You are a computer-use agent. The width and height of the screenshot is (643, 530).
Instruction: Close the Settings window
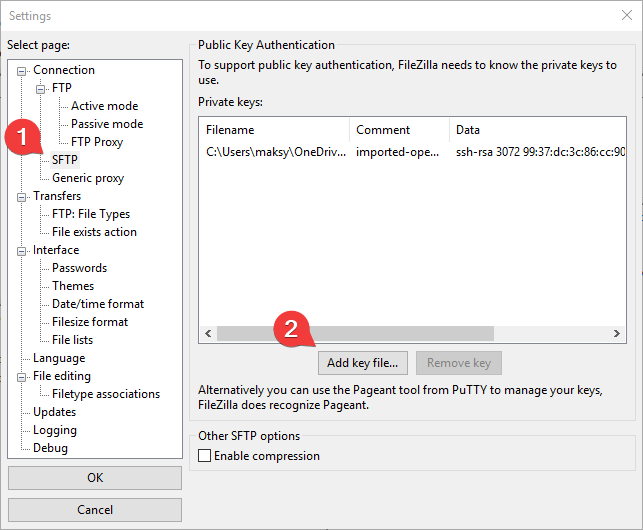626,15
